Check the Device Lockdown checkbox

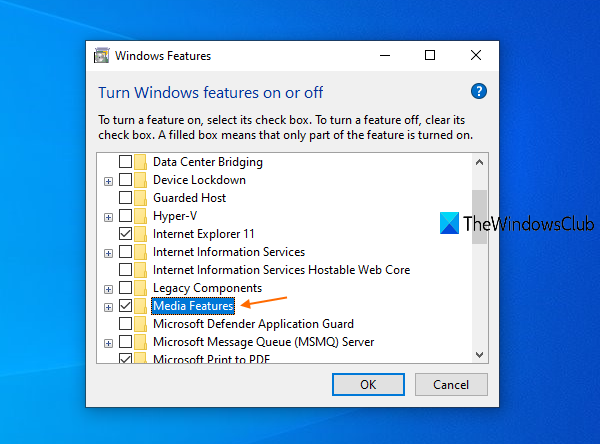click(126, 180)
